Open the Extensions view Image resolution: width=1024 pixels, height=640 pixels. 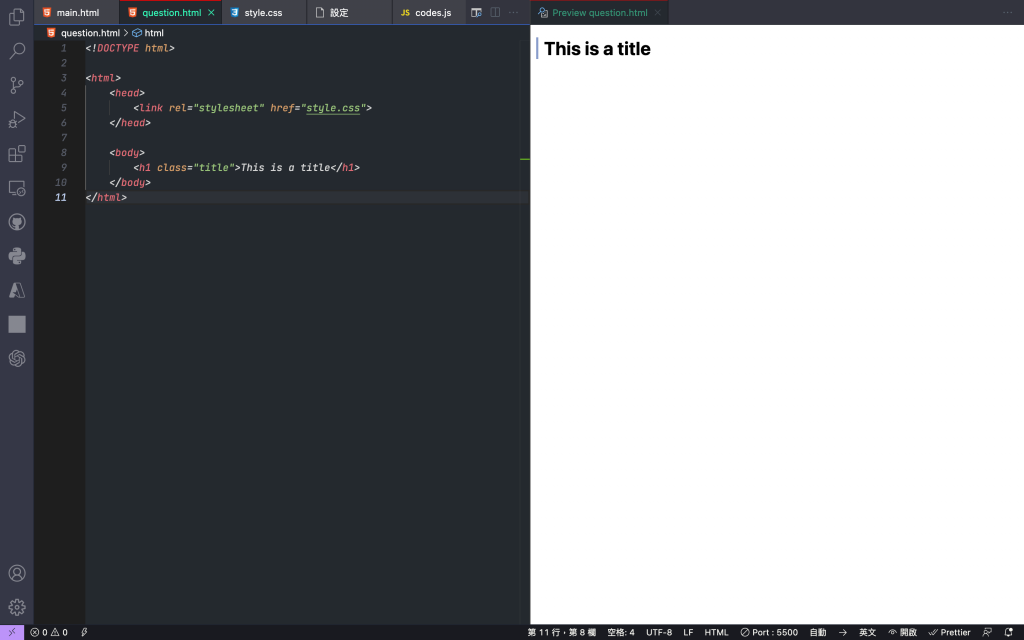click(x=17, y=153)
